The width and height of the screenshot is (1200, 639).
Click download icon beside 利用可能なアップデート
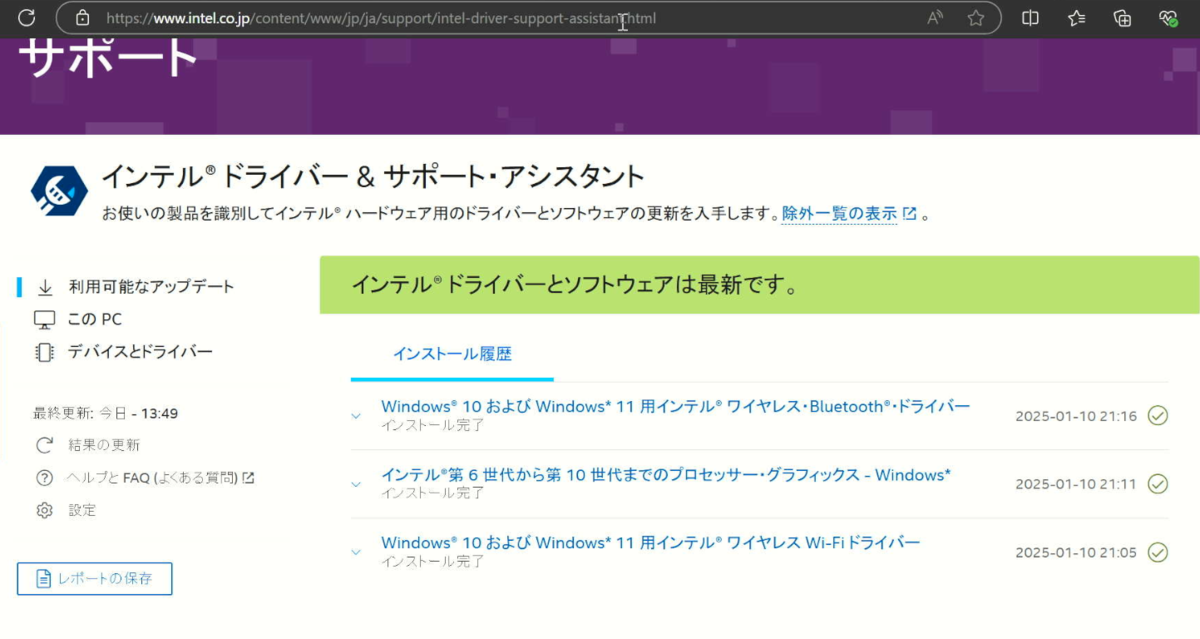tap(45, 287)
